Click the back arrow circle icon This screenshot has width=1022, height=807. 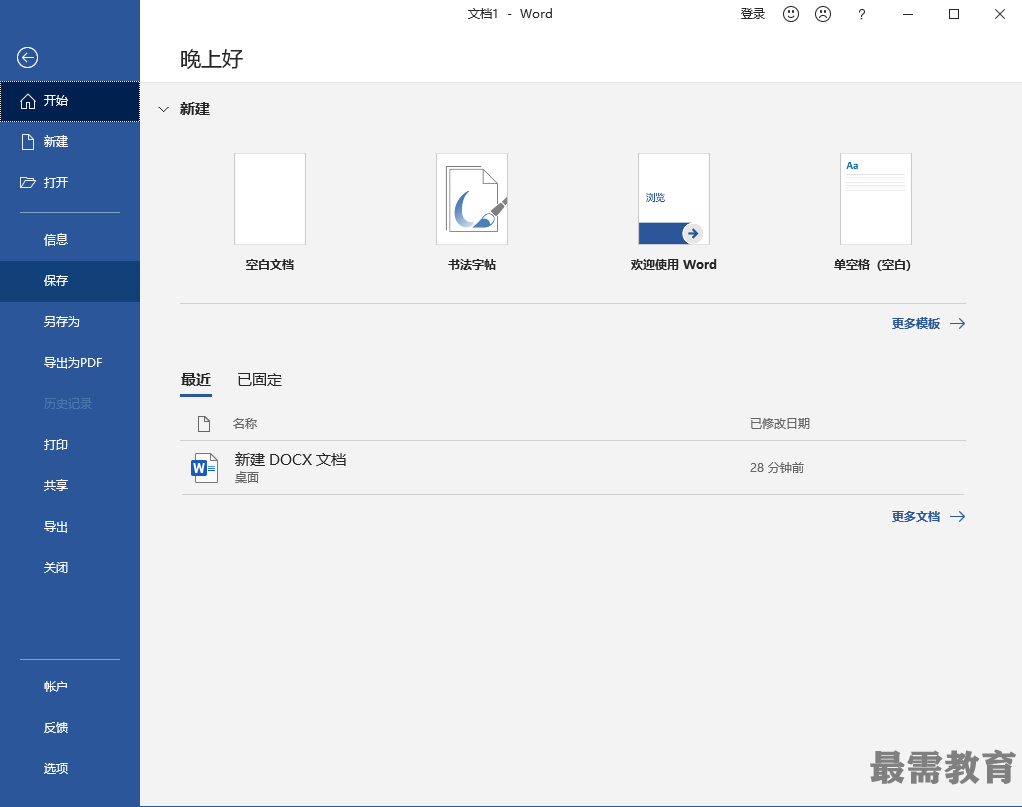(x=27, y=57)
